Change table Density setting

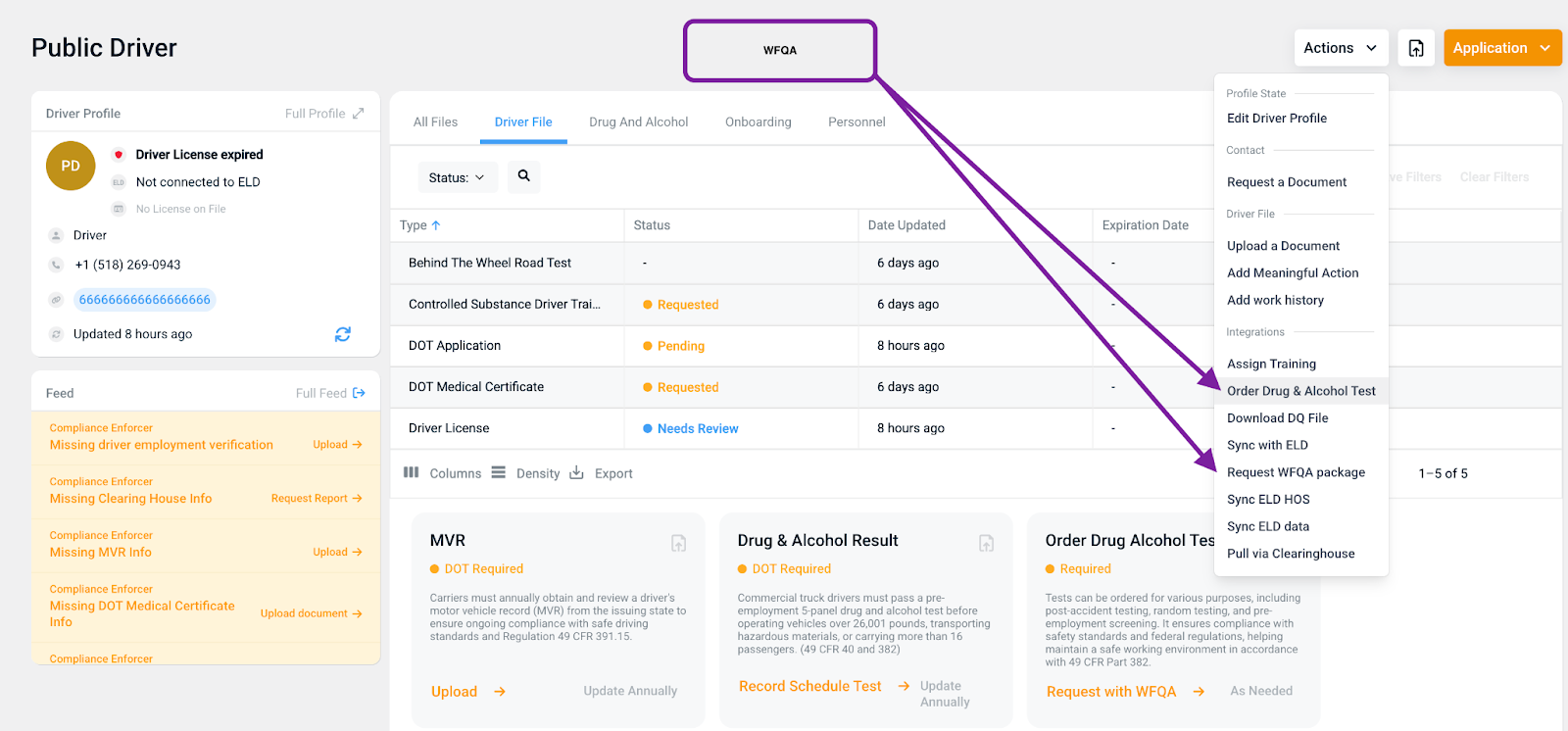click(526, 473)
